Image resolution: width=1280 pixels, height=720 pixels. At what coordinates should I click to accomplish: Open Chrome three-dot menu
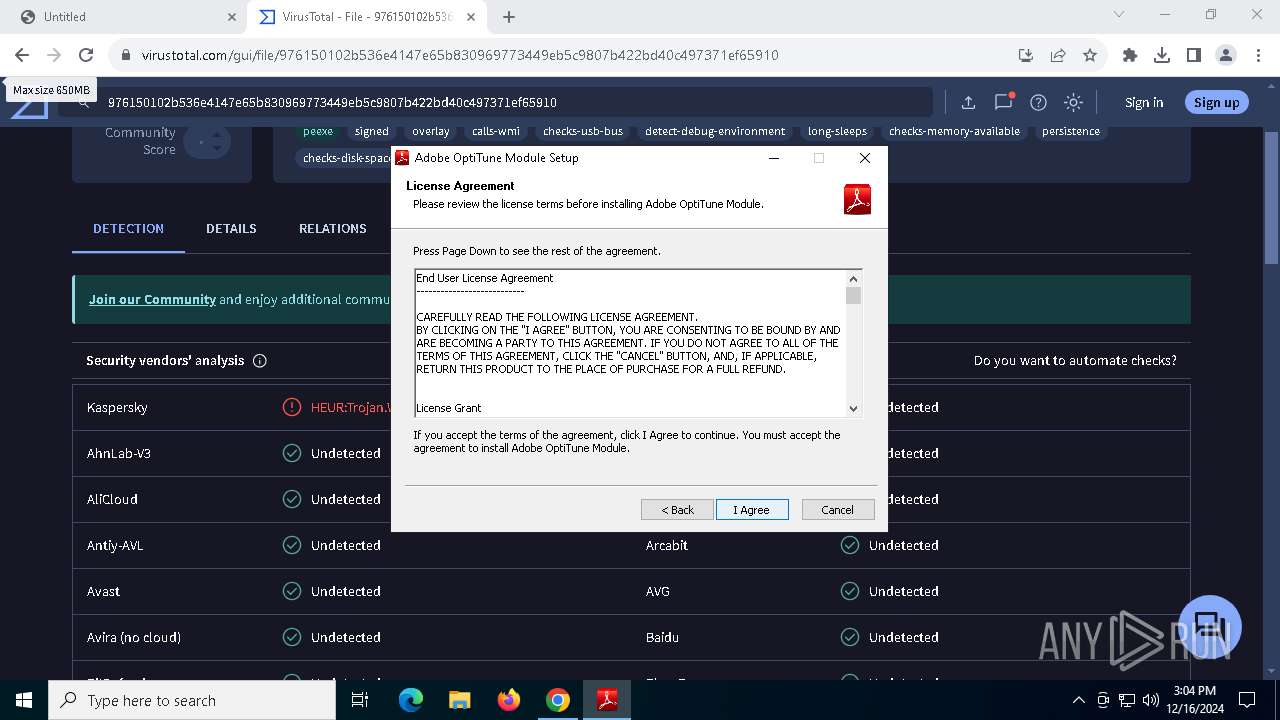point(1258,55)
